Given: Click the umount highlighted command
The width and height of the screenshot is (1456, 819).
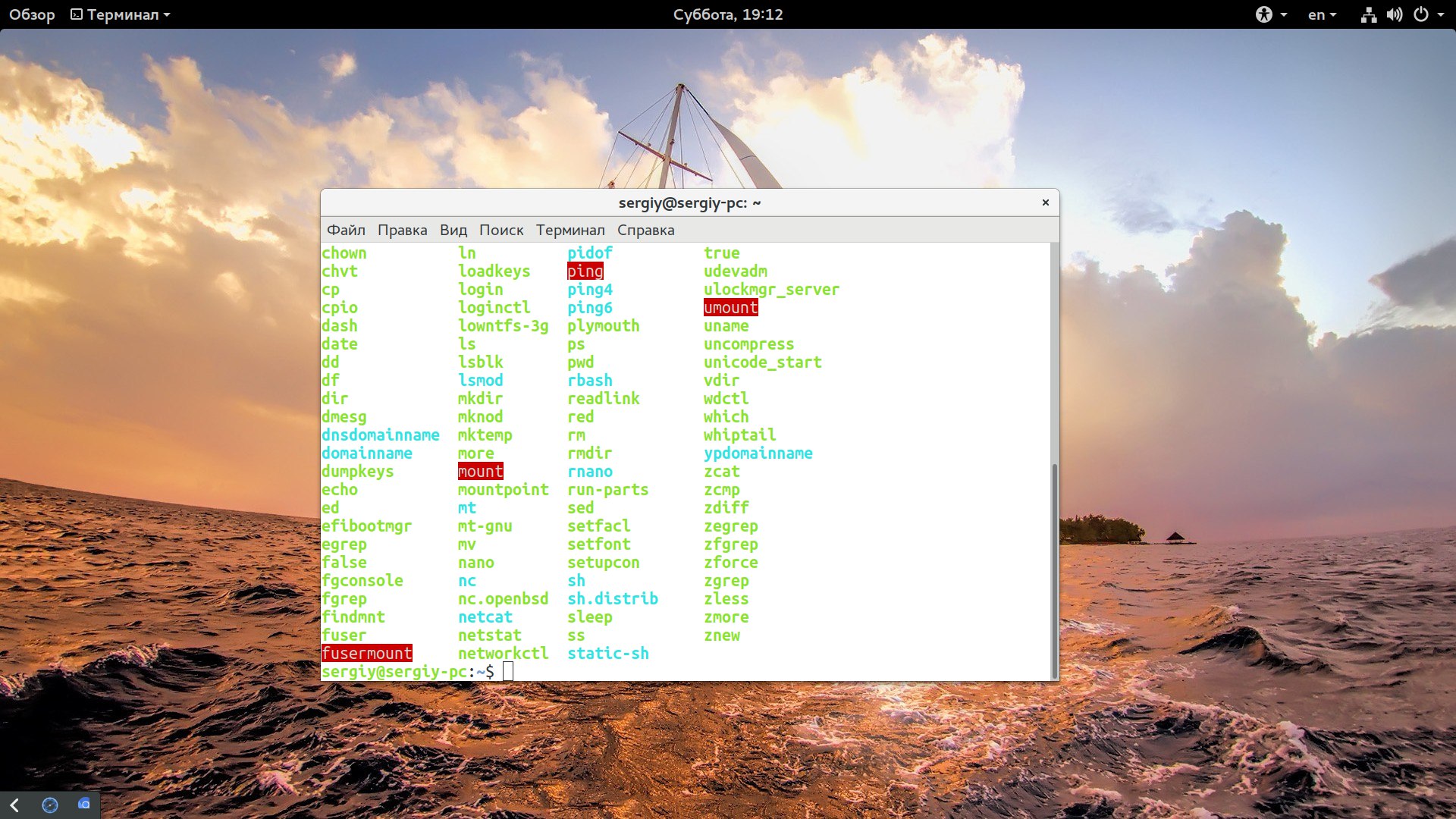Looking at the screenshot, I should 730,307.
